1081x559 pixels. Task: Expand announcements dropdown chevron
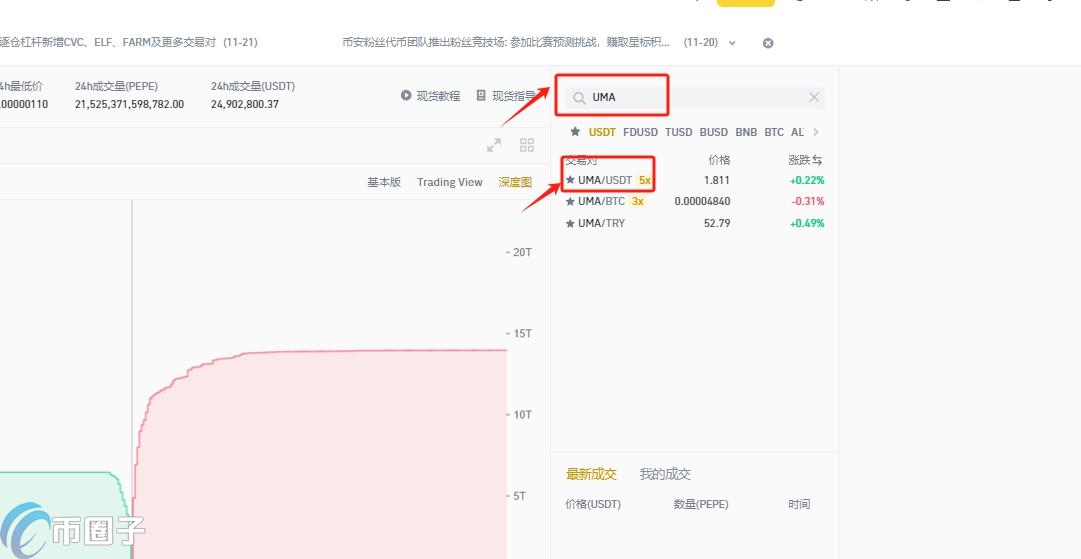[732, 43]
